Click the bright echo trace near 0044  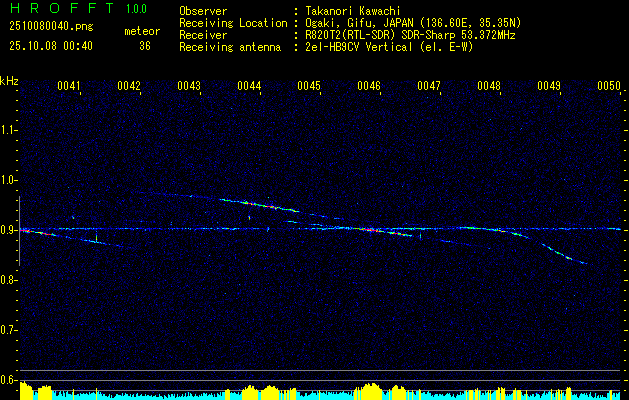point(260,205)
